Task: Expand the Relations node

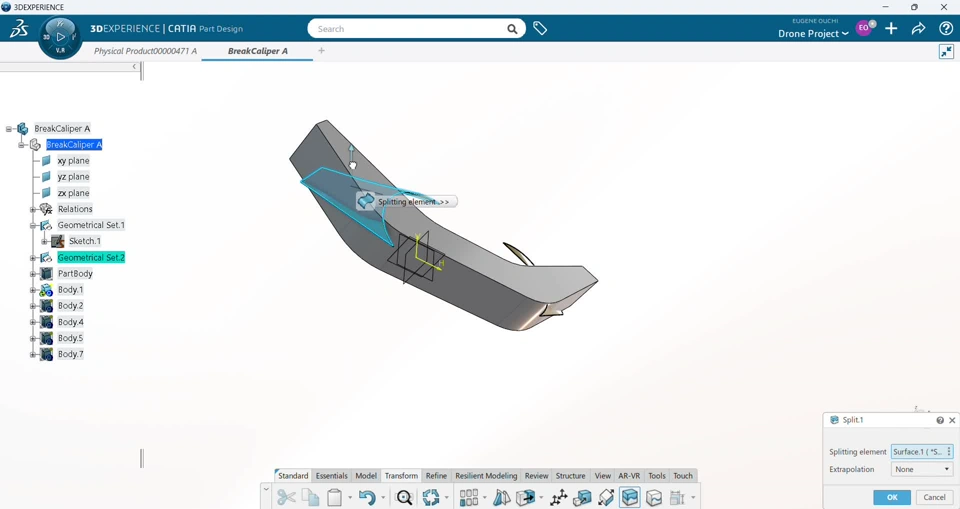Action: (x=33, y=209)
